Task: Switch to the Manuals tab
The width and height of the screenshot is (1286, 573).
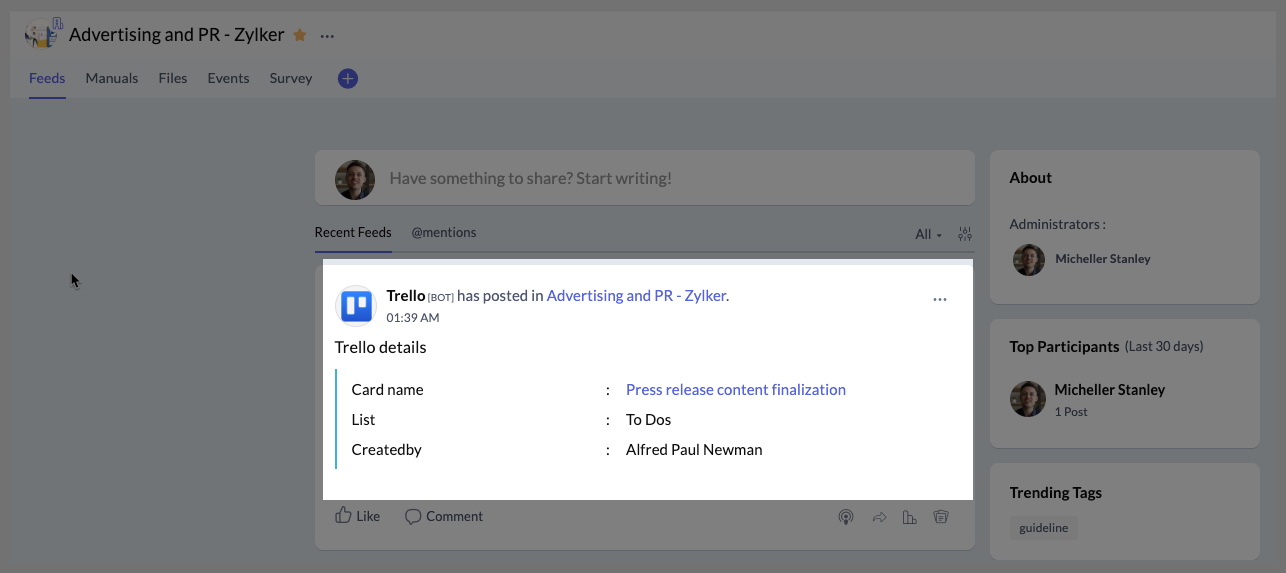Action: click(112, 78)
